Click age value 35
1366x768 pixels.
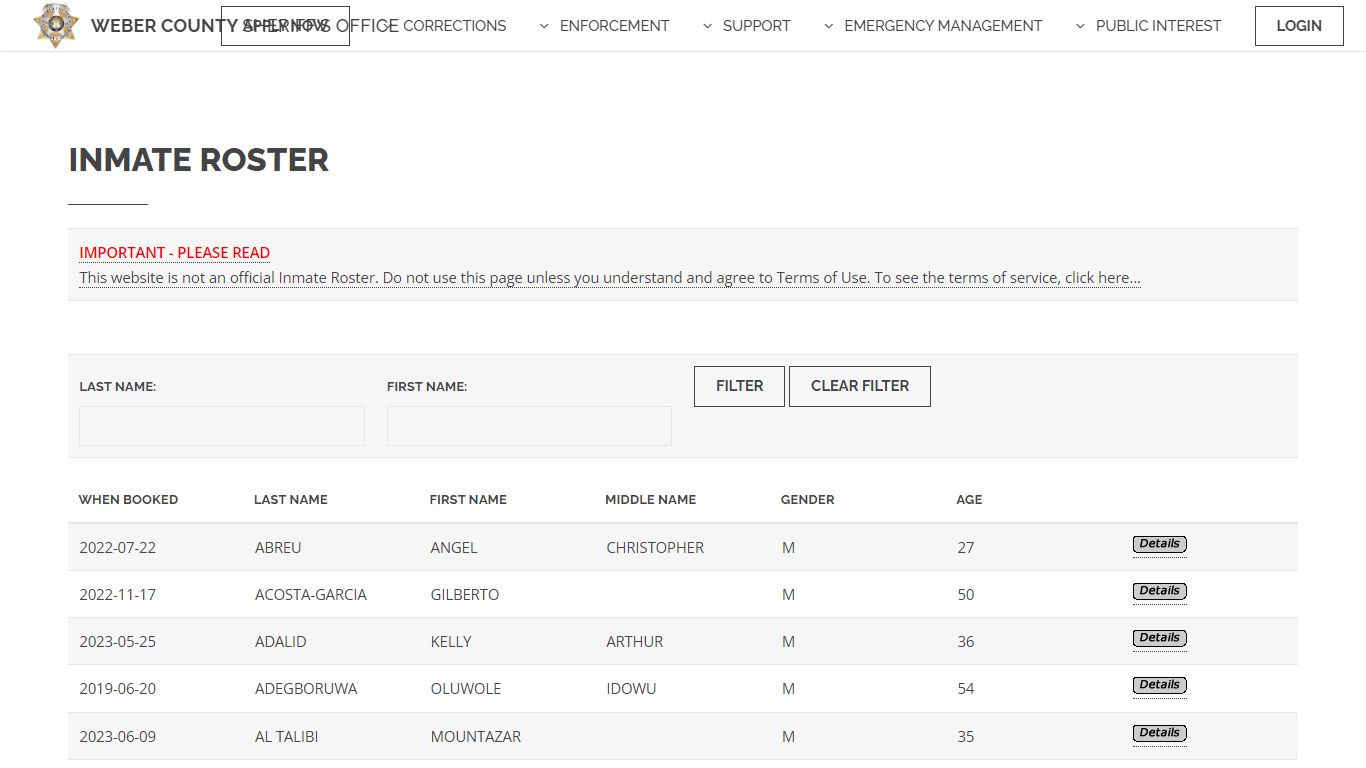966,737
